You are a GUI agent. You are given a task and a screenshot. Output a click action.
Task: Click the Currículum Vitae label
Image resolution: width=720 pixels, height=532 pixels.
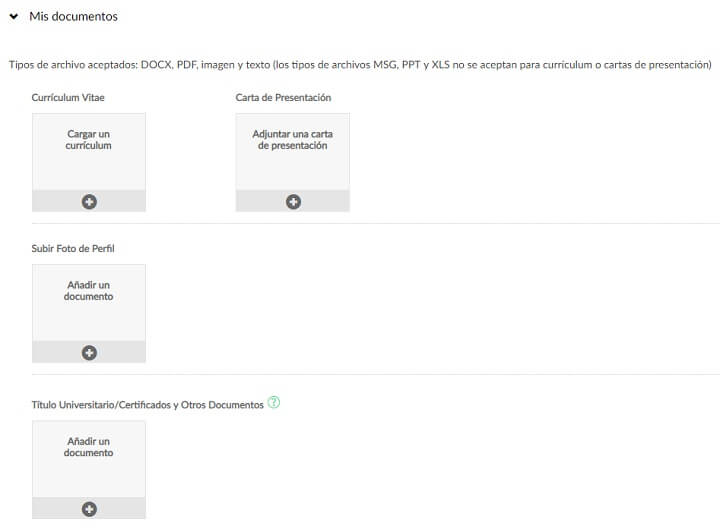tap(70, 98)
